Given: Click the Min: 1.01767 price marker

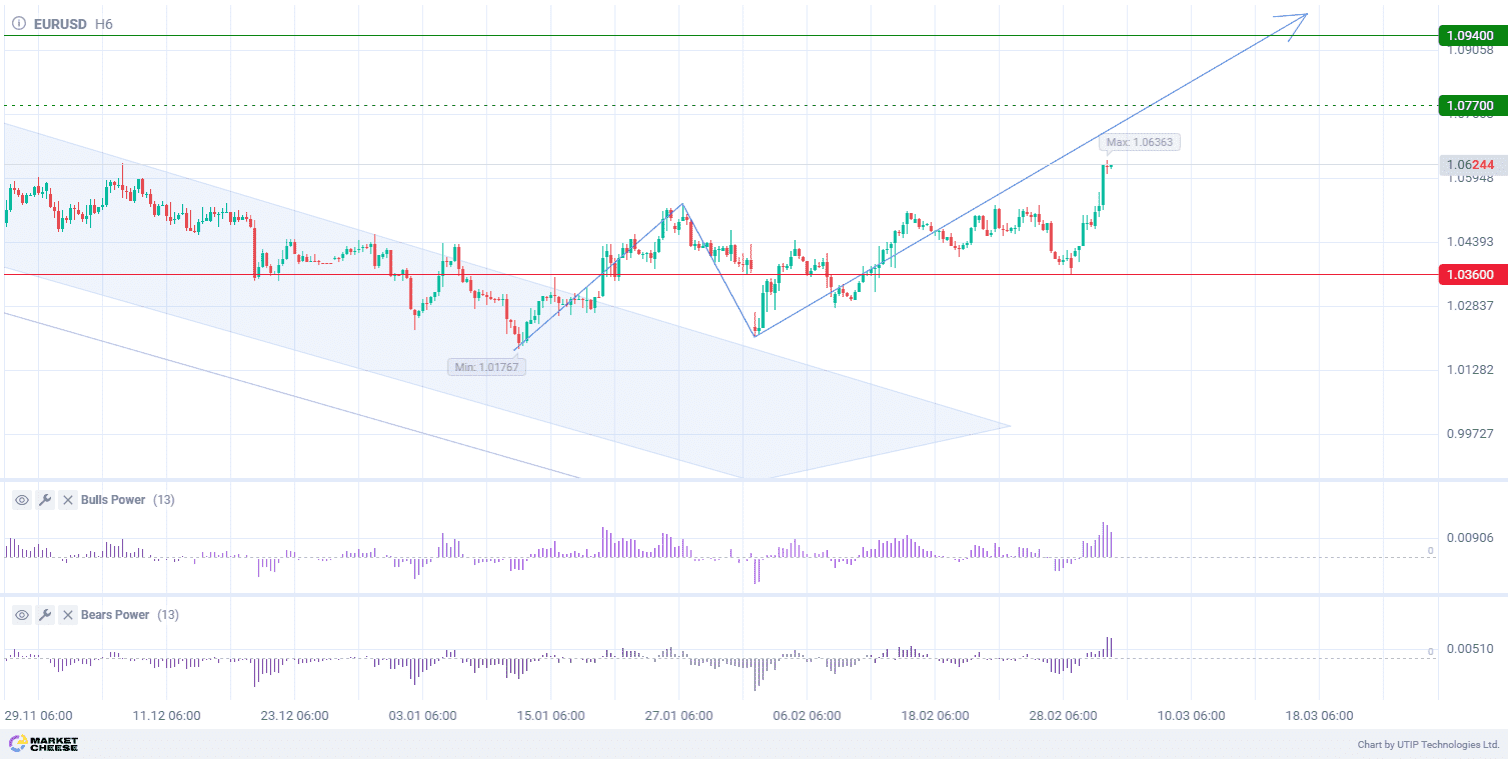Looking at the screenshot, I should tap(487, 367).
